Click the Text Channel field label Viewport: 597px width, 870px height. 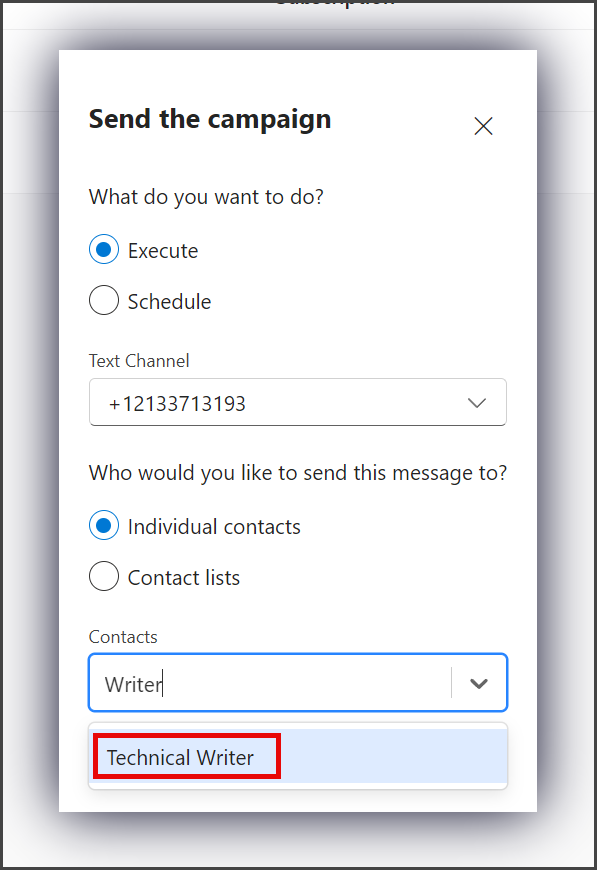pyautogui.click(x=139, y=361)
